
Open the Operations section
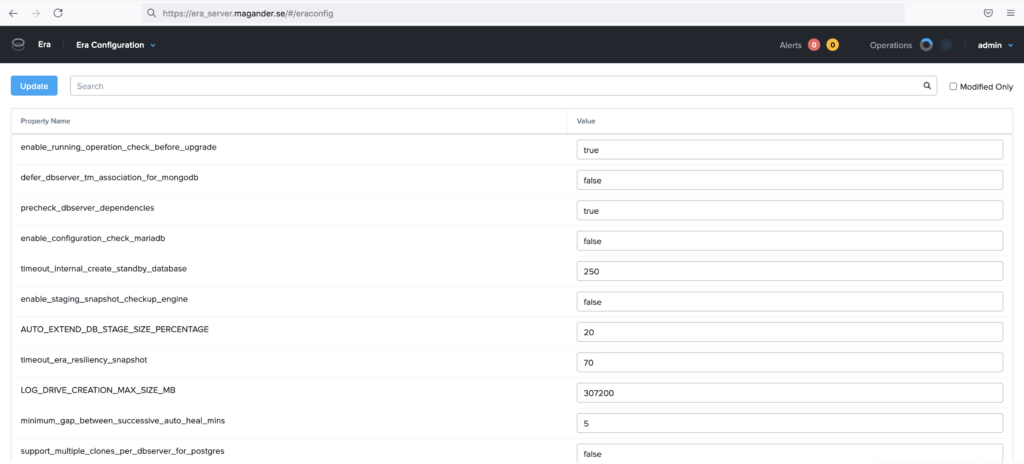(891, 46)
